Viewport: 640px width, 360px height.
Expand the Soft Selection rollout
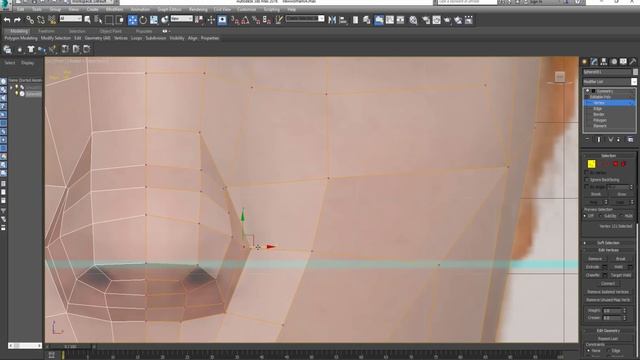[608, 243]
